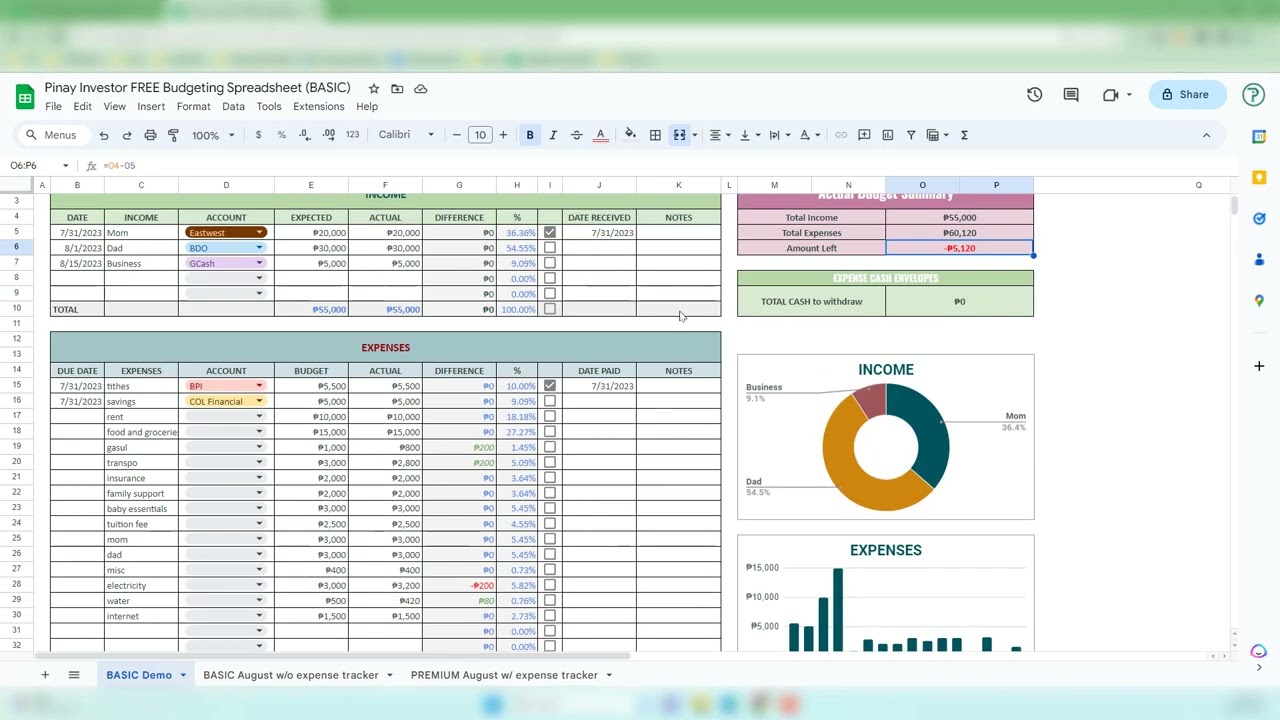The height and width of the screenshot is (720, 1280).
Task: Open version history clock icon
Action: [x=1034, y=94]
